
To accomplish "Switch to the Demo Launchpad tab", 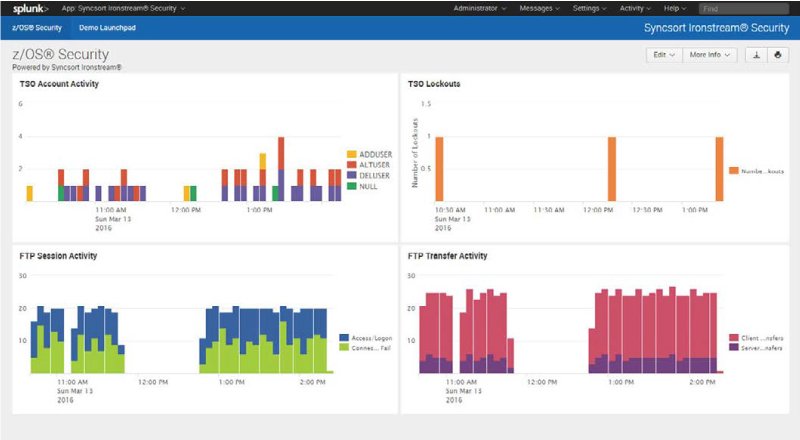I will [x=107, y=28].
